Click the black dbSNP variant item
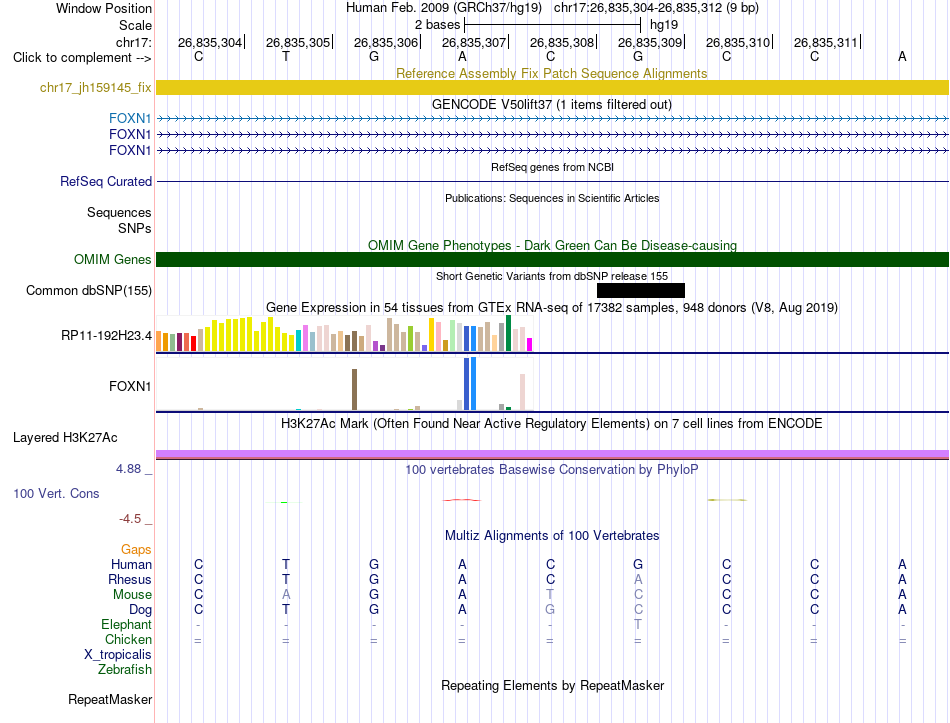The width and height of the screenshot is (950, 723). (640, 290)
